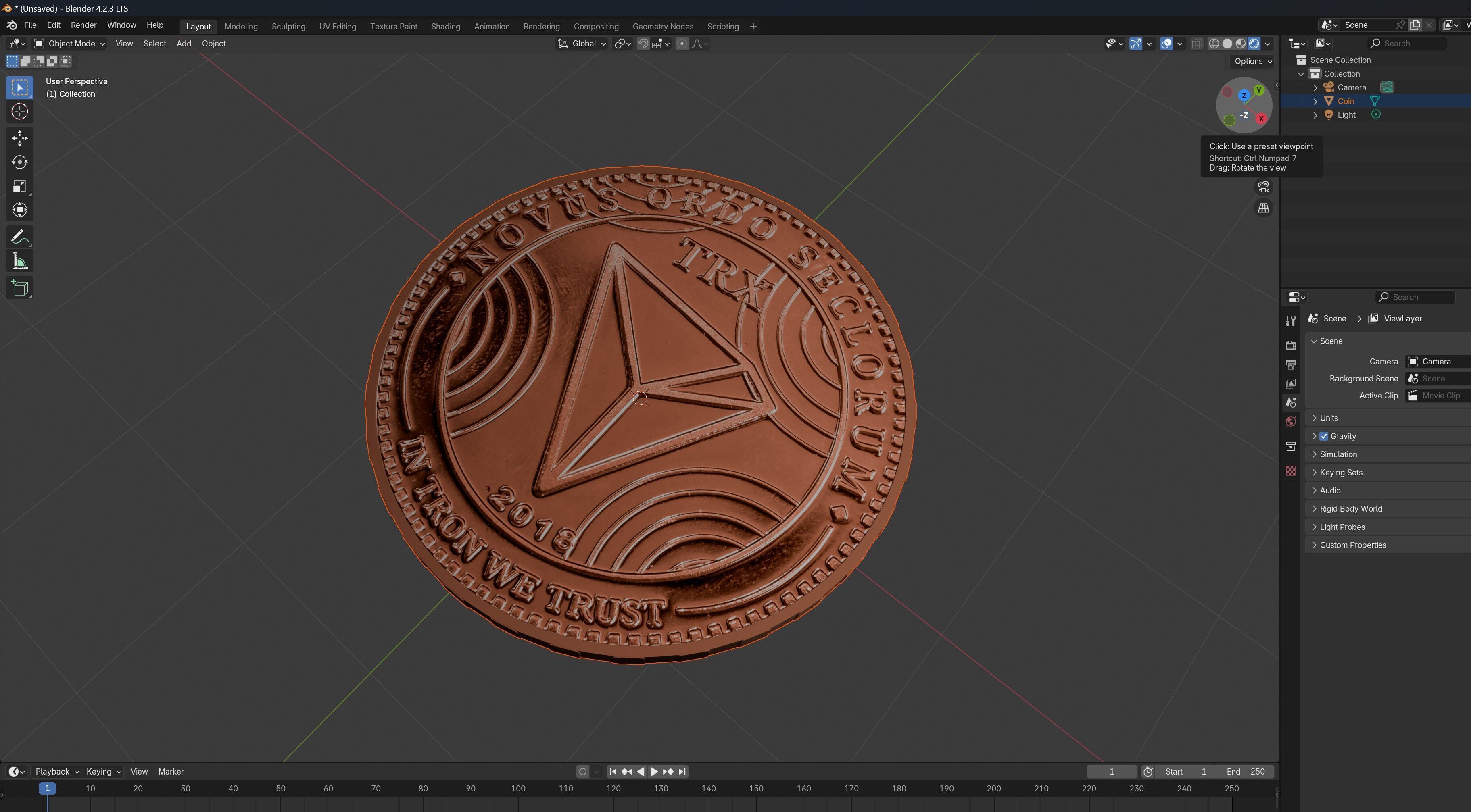Switch to Rendered viewport shading
Image resolution: width=1471 pixels, height=812 pixels.
(1254, 44)
